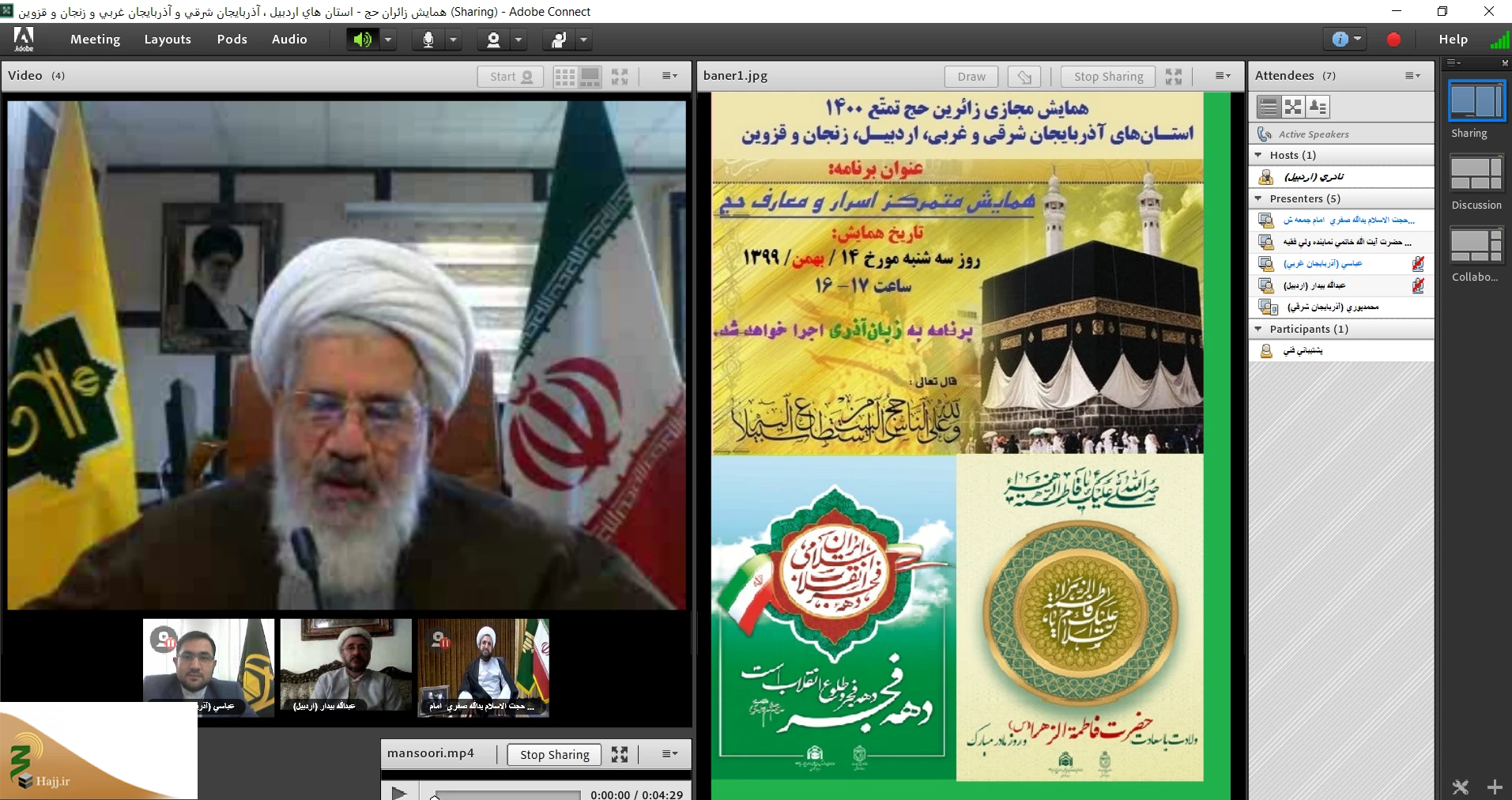Click presenter icon of حضرت آيت الله خاتمي
This screenshot has width=1512, height=800.
1266,242
